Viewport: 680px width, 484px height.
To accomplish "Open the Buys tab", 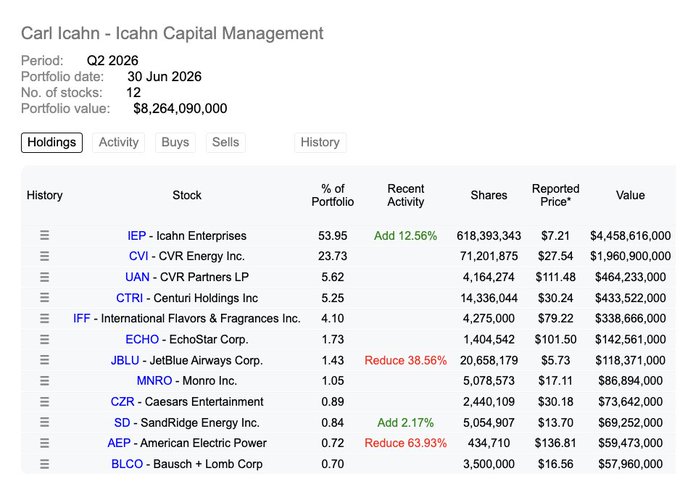I will [x=175, y=142].
